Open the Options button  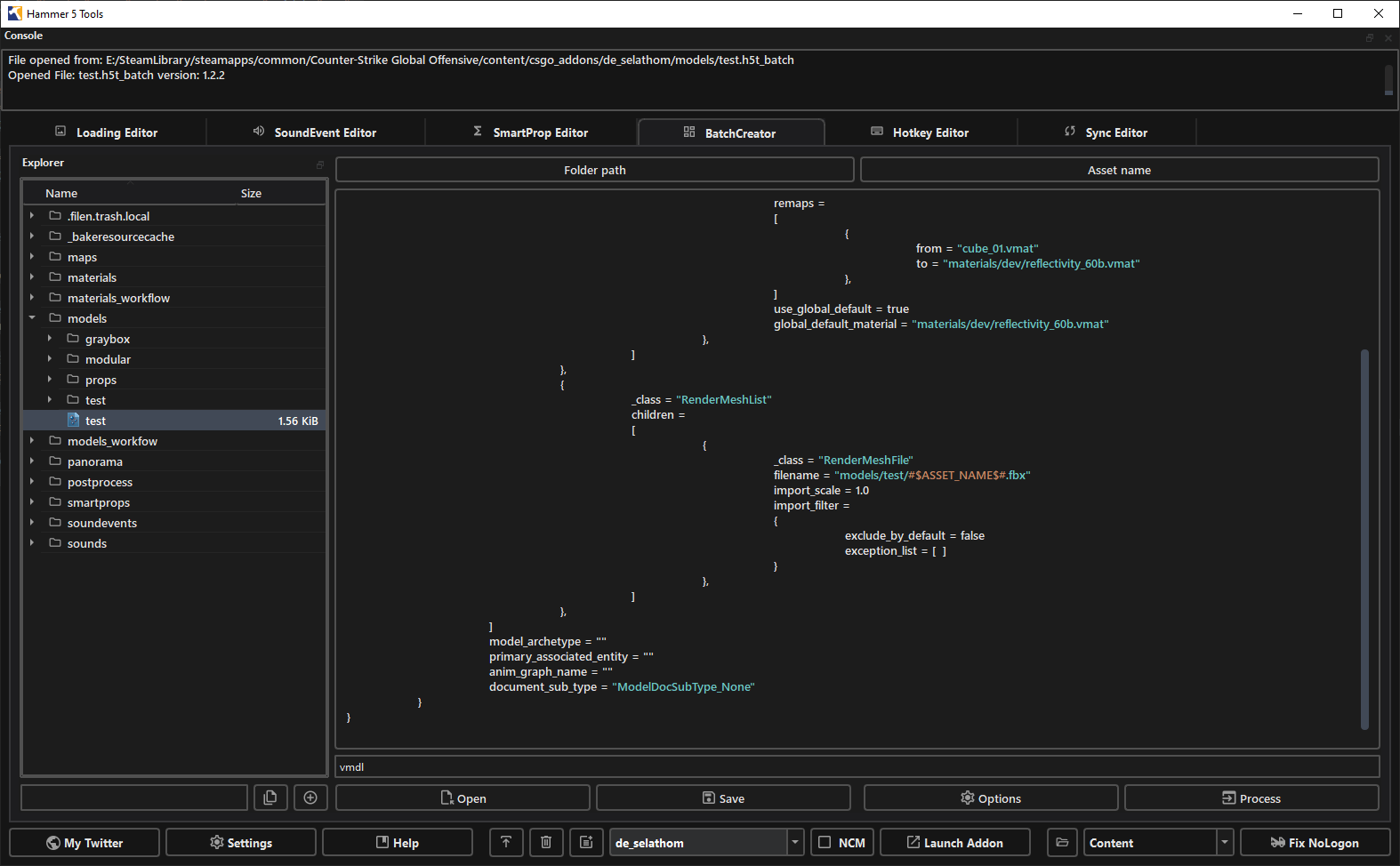tap(991, 798)
